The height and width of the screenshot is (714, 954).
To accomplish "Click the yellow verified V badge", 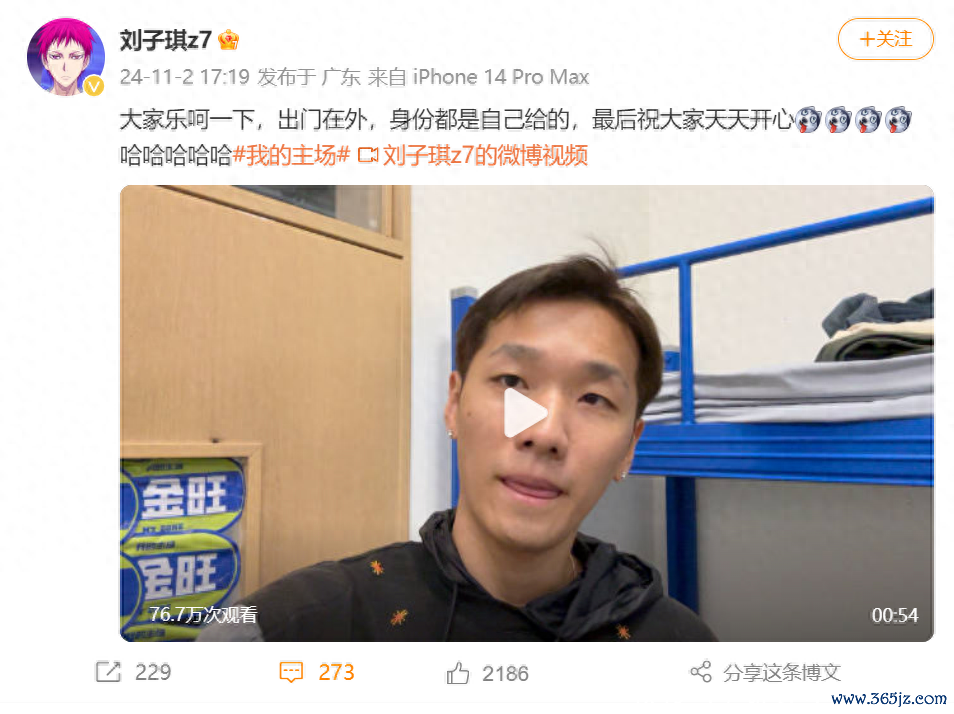I will (x=93, y=86).
